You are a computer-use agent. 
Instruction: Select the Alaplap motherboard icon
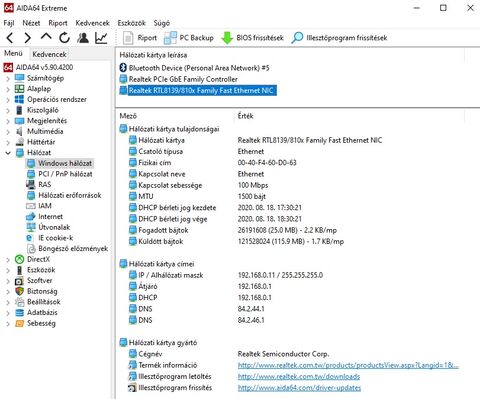click(20, 89)
